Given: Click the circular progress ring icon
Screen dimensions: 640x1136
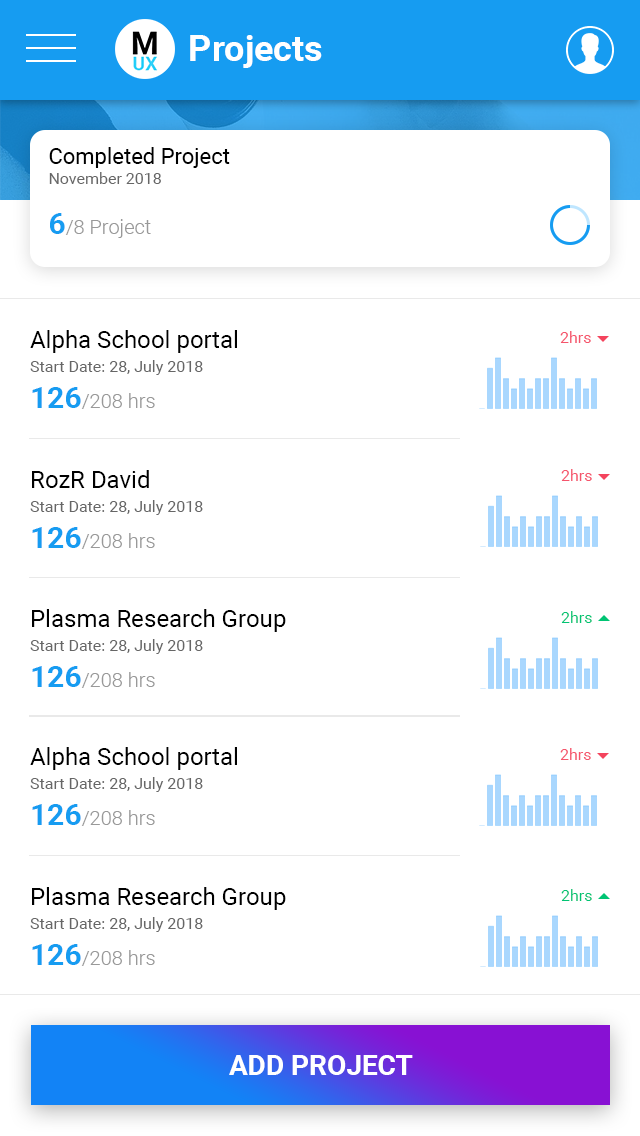Looking at the screenshot, I should pyautogui.click(x=570, y=225).
